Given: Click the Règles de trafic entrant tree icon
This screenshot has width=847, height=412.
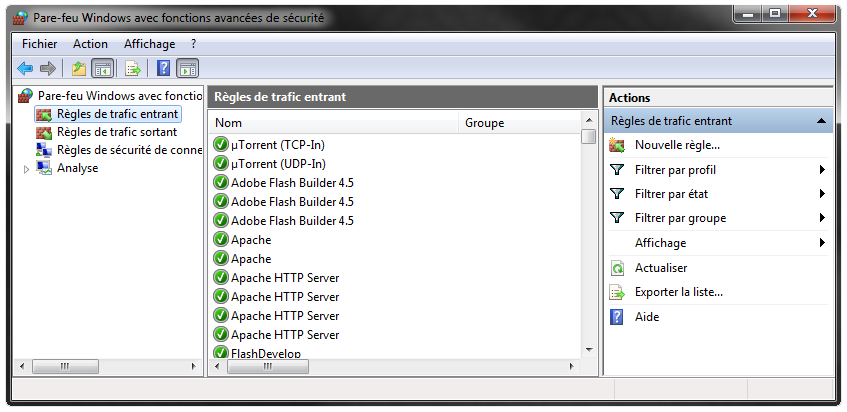Looking at the screenshot, I should 44,114.
